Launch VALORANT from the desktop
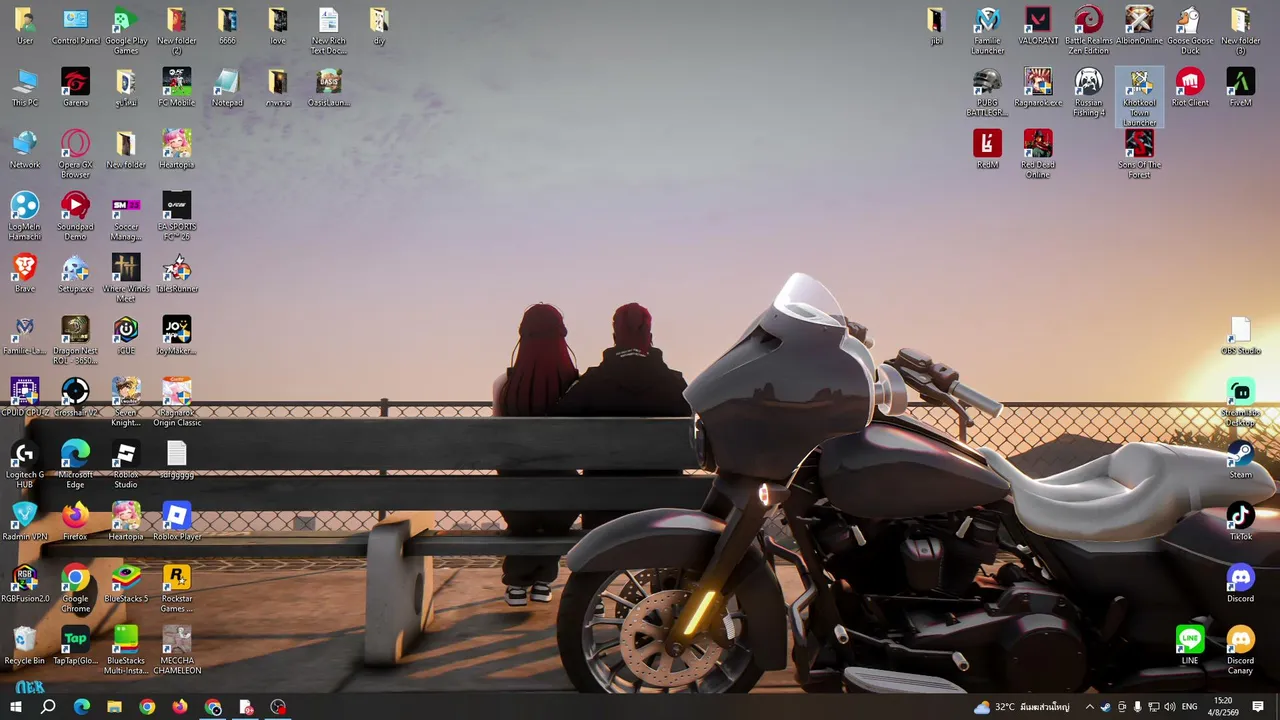Viewport: 1280px width, 720px height. 1038,24
